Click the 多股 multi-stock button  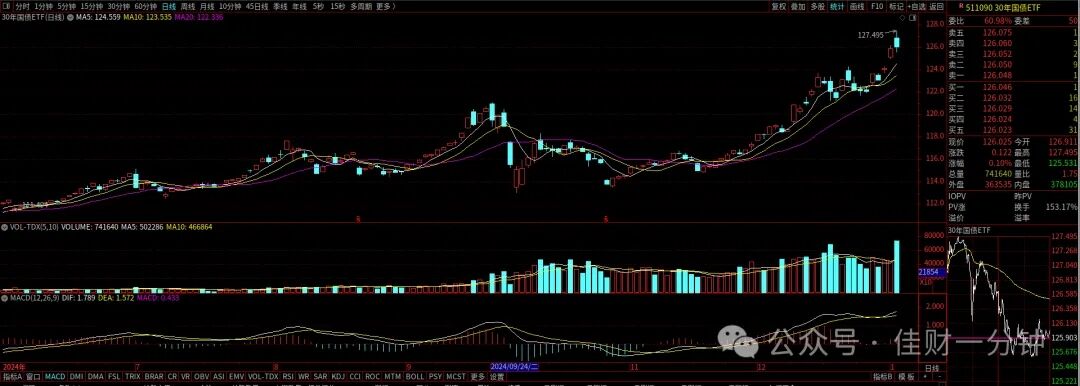tap(818, 6)
